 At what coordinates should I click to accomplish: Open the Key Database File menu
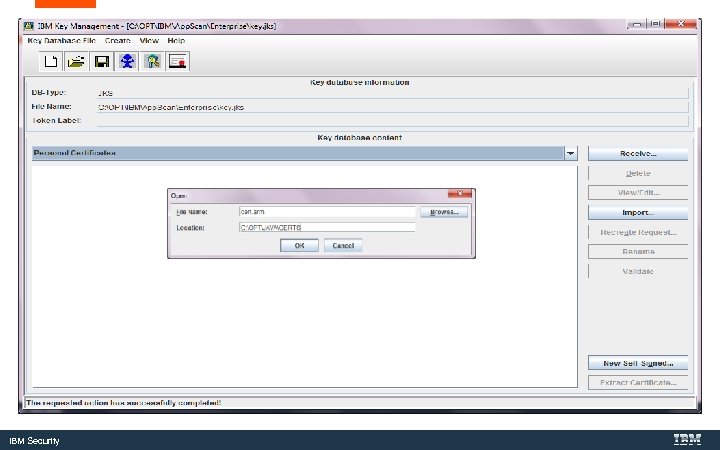click(62, 40)
